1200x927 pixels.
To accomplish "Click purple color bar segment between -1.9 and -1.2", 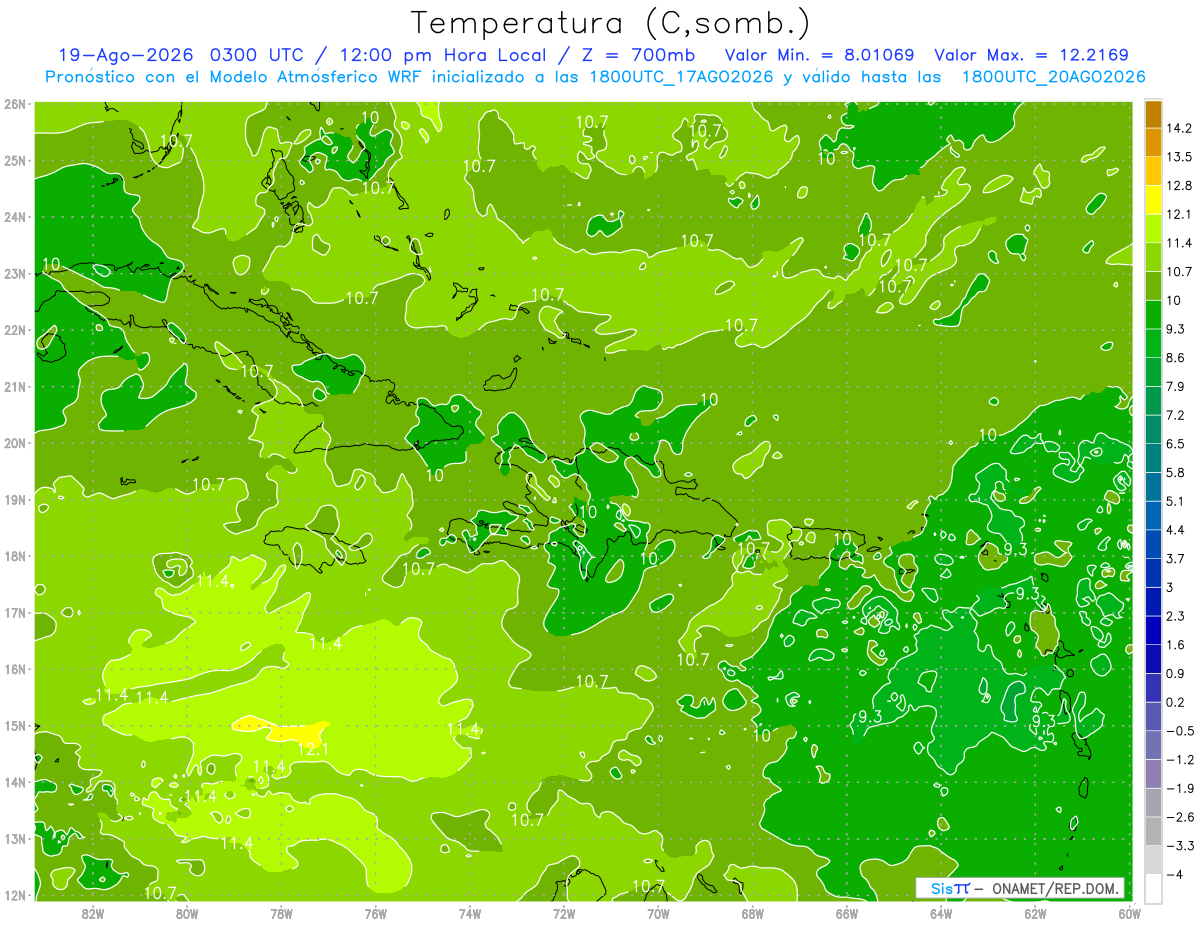I will (1153, 773).
